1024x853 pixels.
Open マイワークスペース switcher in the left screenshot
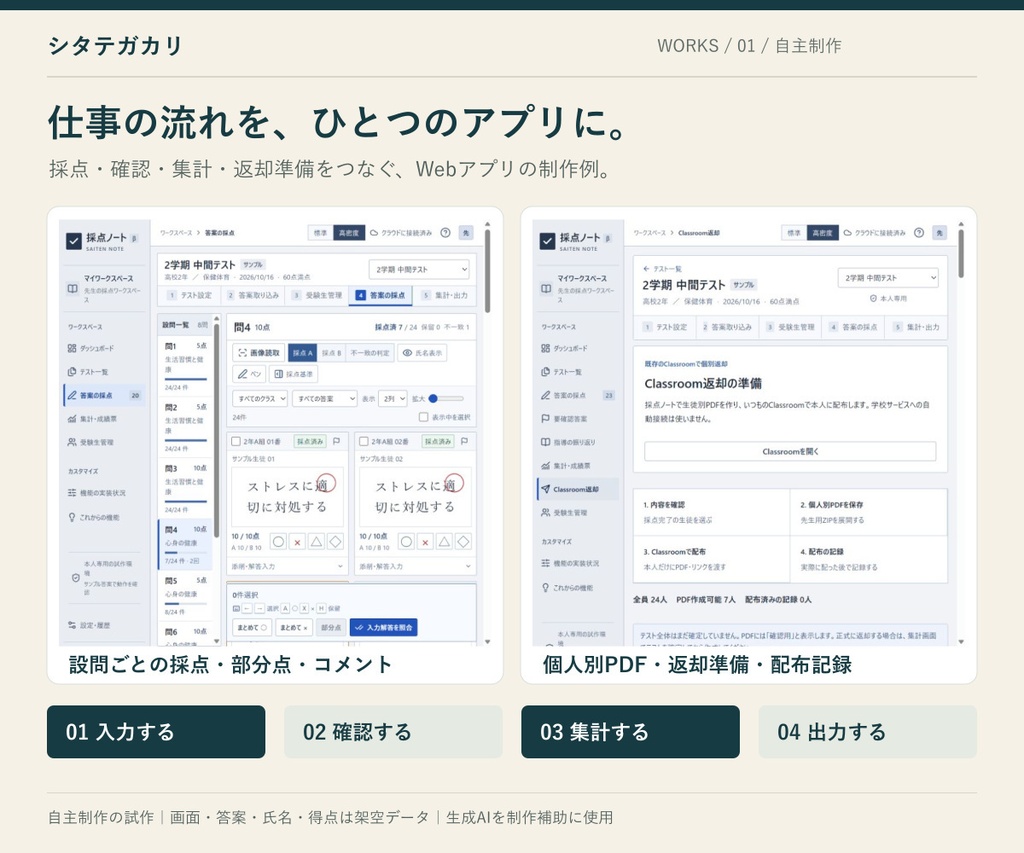(104, 288)
